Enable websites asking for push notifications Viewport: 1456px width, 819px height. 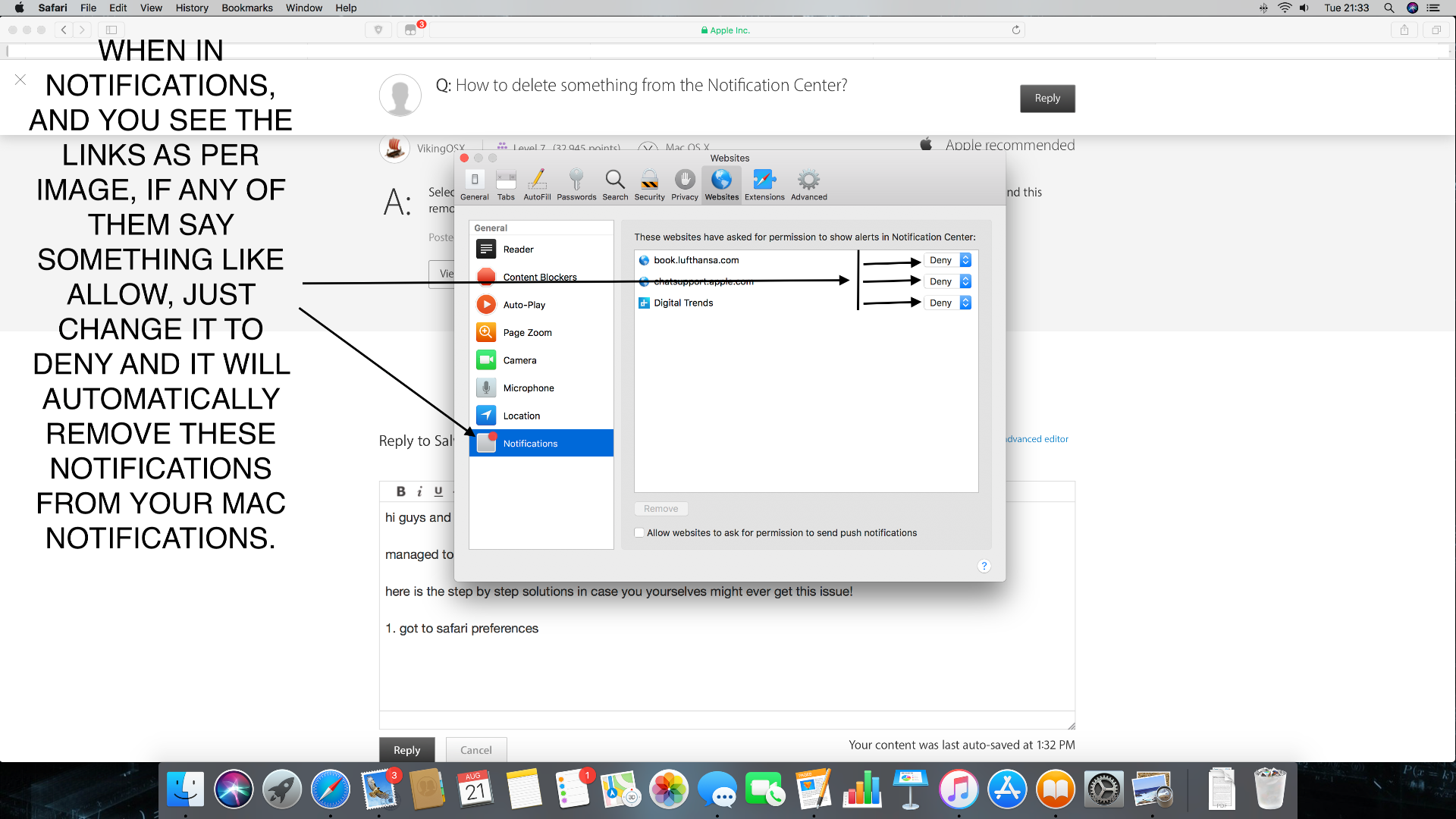click(x=639, y=533)
